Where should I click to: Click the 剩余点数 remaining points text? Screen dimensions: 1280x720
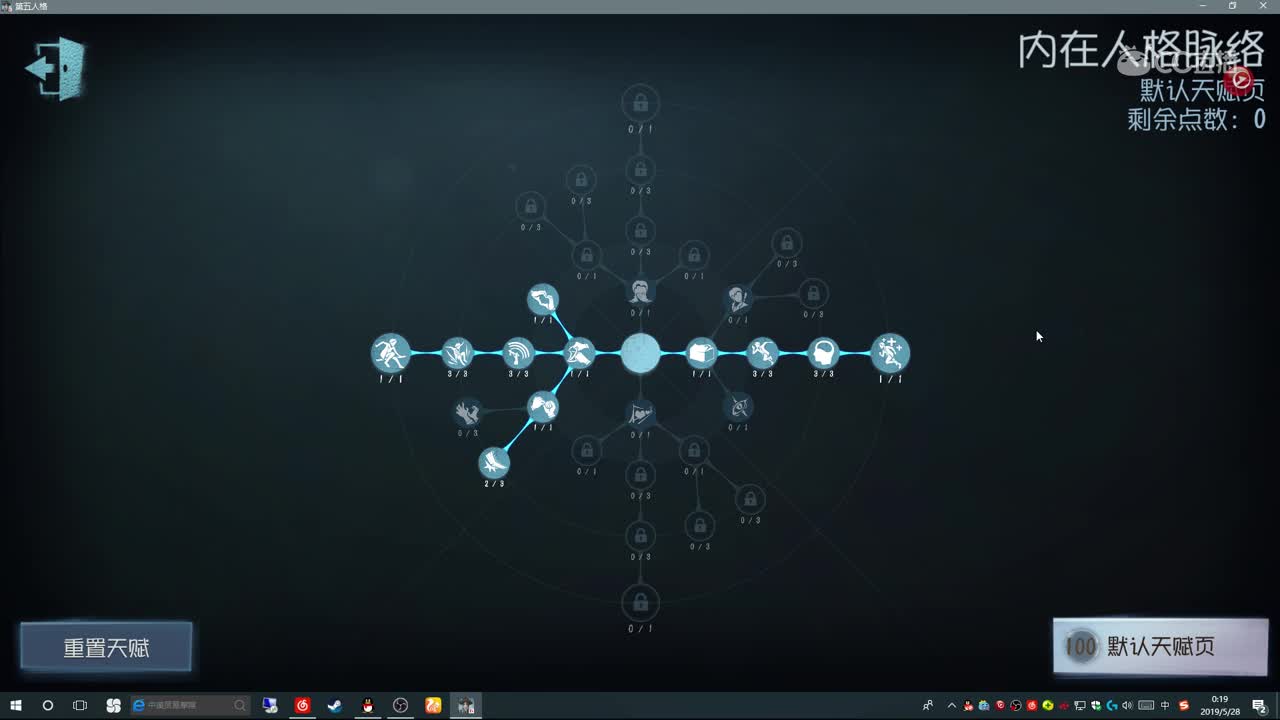point(1196,120)
